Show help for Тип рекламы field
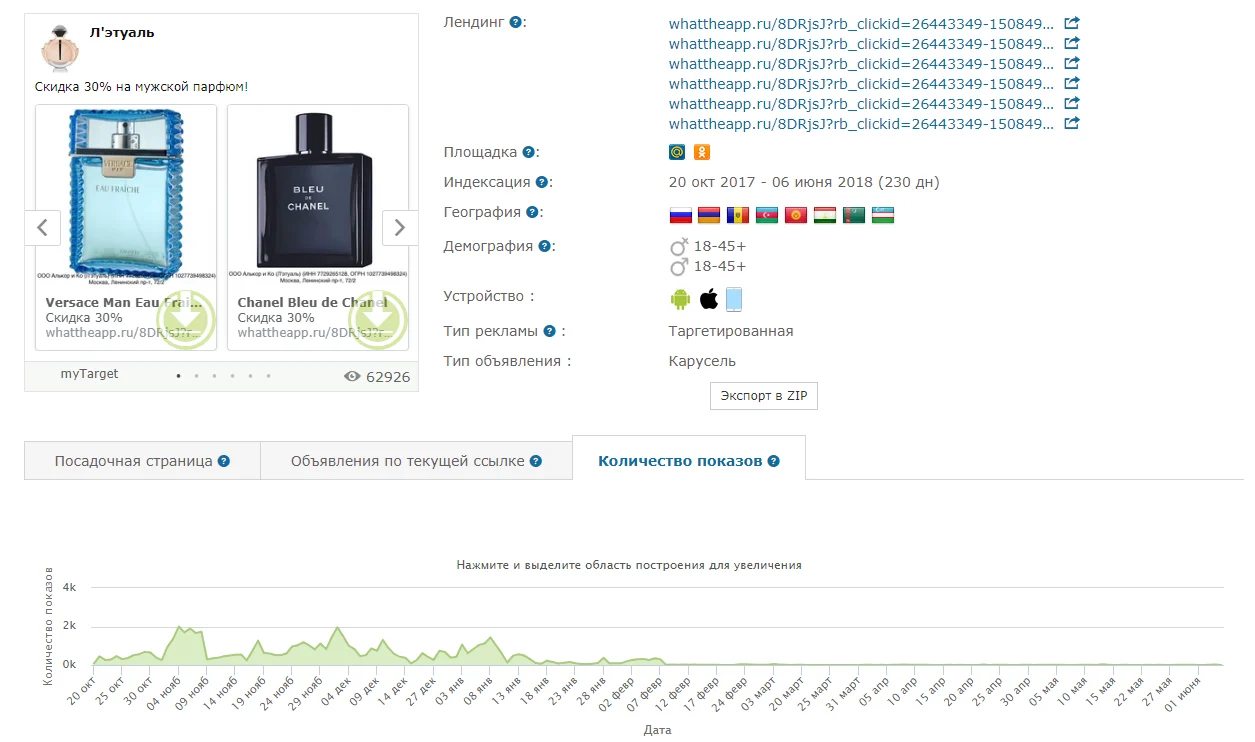This screenshot has width=1255, height=742. [549, 331]
